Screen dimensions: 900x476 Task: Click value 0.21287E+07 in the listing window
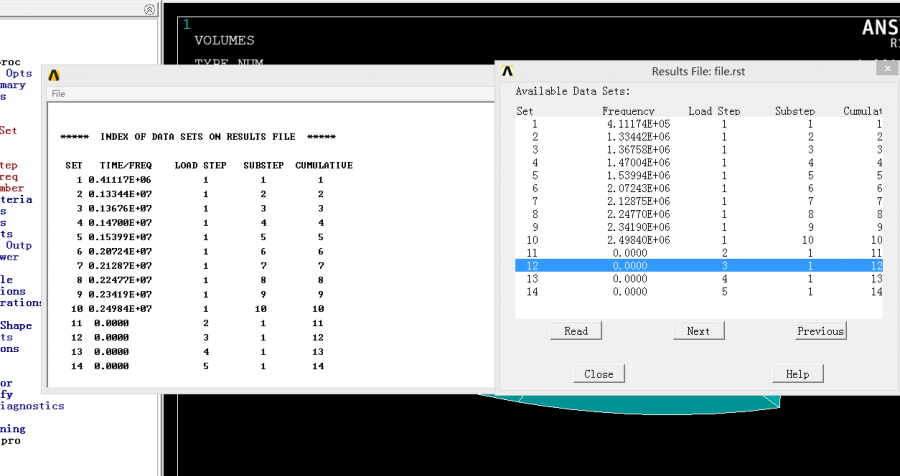119,266
